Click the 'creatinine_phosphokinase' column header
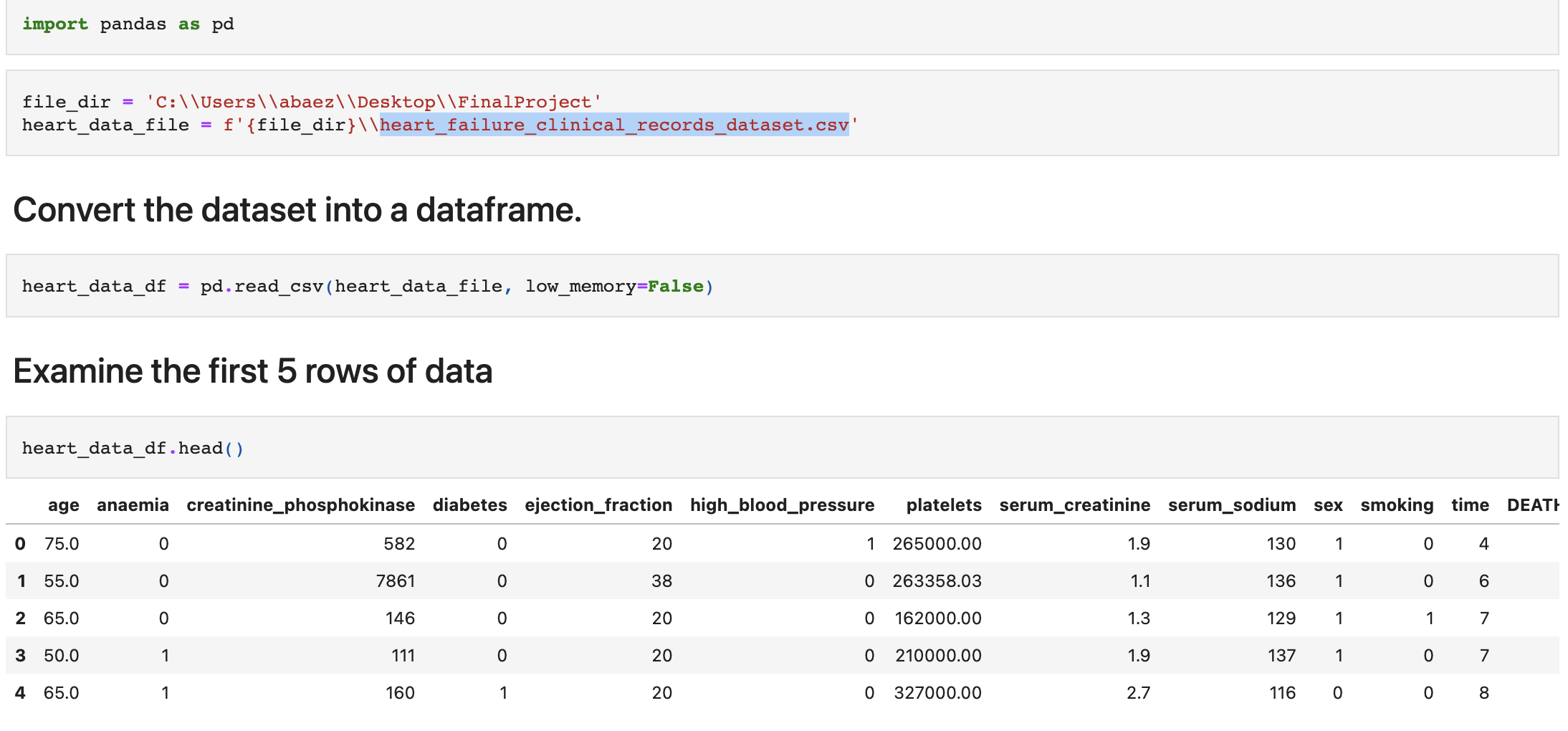Screen dimensions: 1568x731 (301, 505)
